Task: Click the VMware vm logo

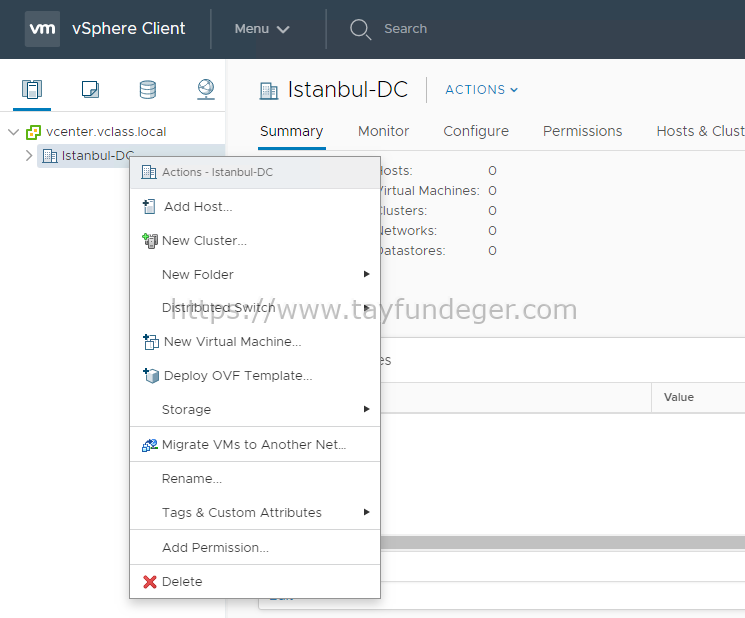Action: 42,29
